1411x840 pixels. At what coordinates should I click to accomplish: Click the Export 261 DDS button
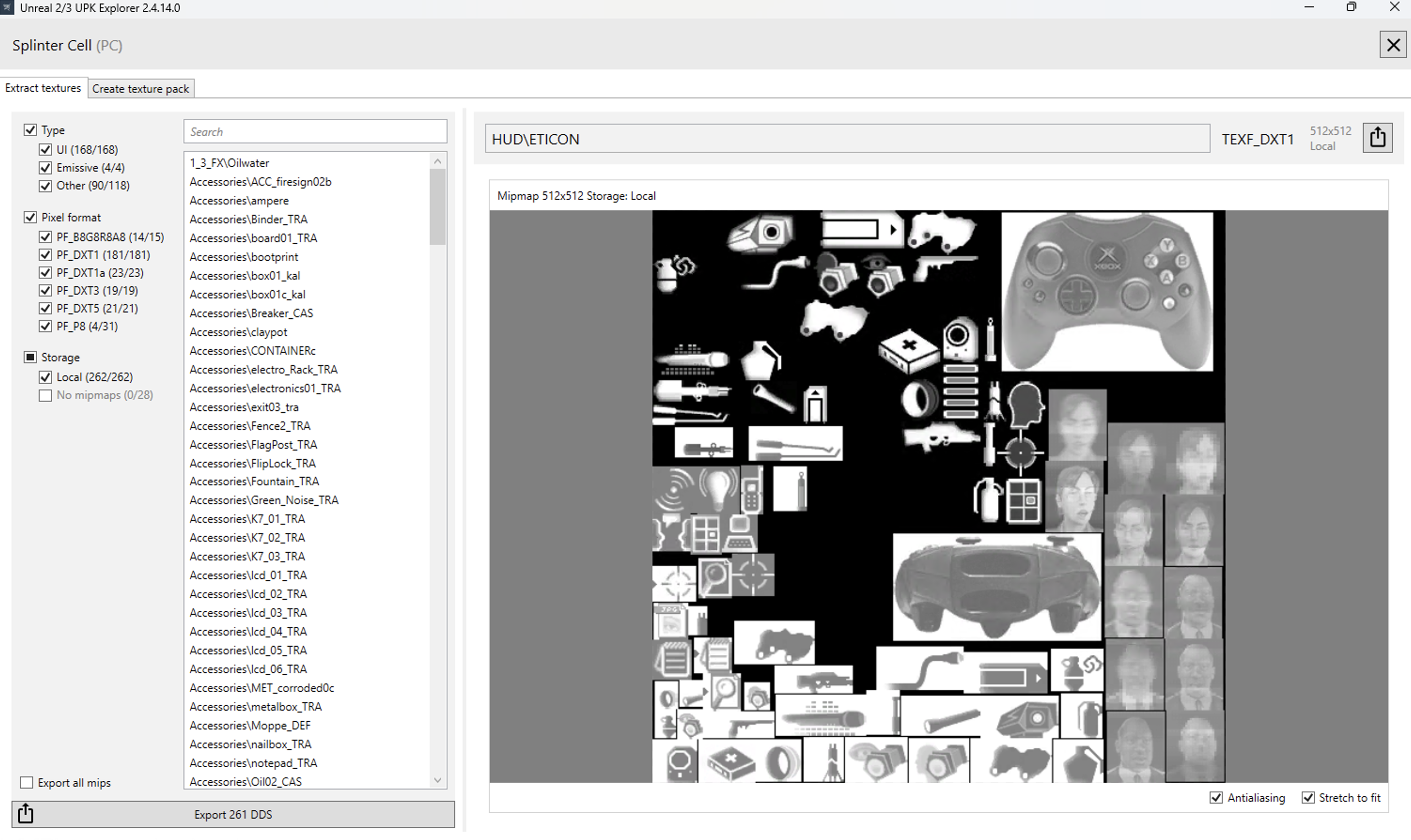233,814
